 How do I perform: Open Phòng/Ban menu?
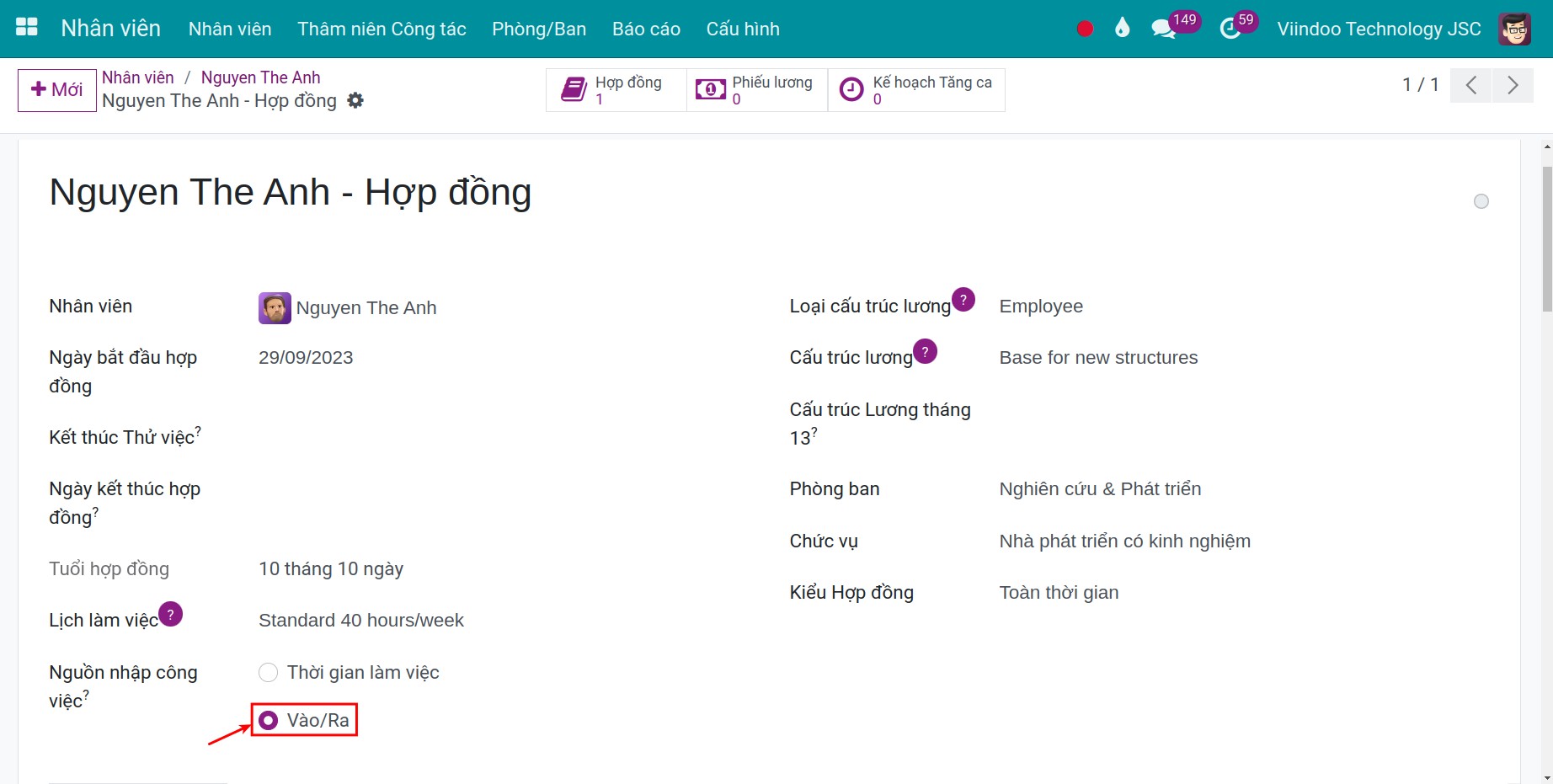click(x=539, y=29)
